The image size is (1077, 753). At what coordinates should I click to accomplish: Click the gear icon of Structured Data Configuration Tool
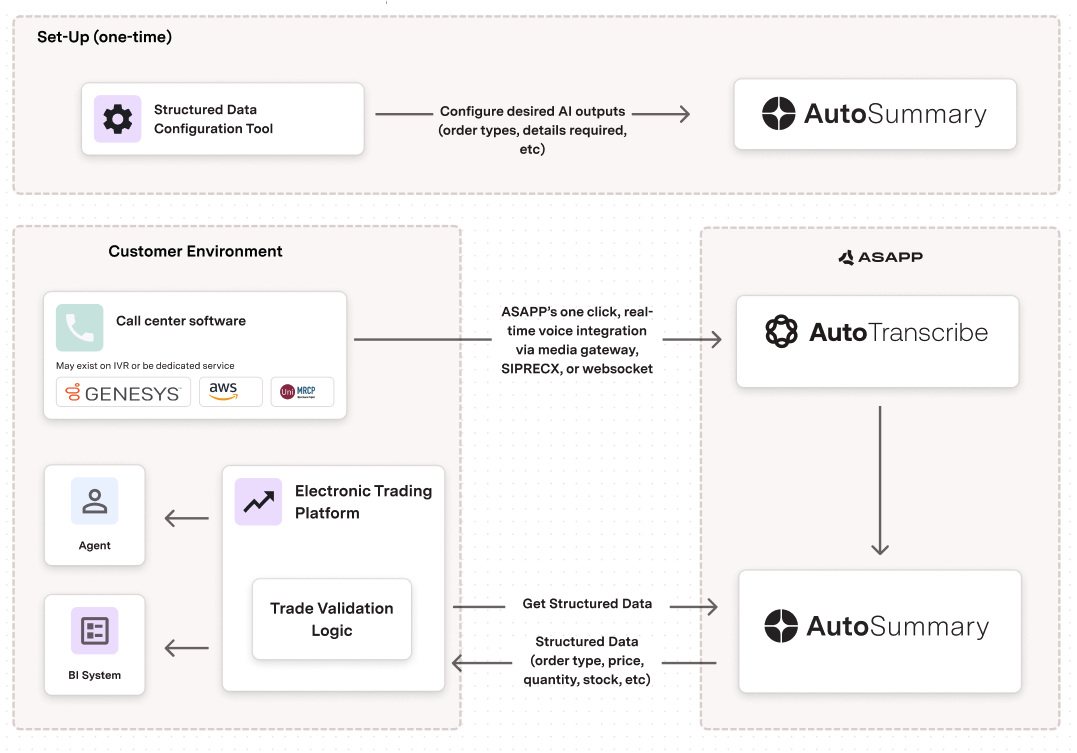(x=117, y=119)
